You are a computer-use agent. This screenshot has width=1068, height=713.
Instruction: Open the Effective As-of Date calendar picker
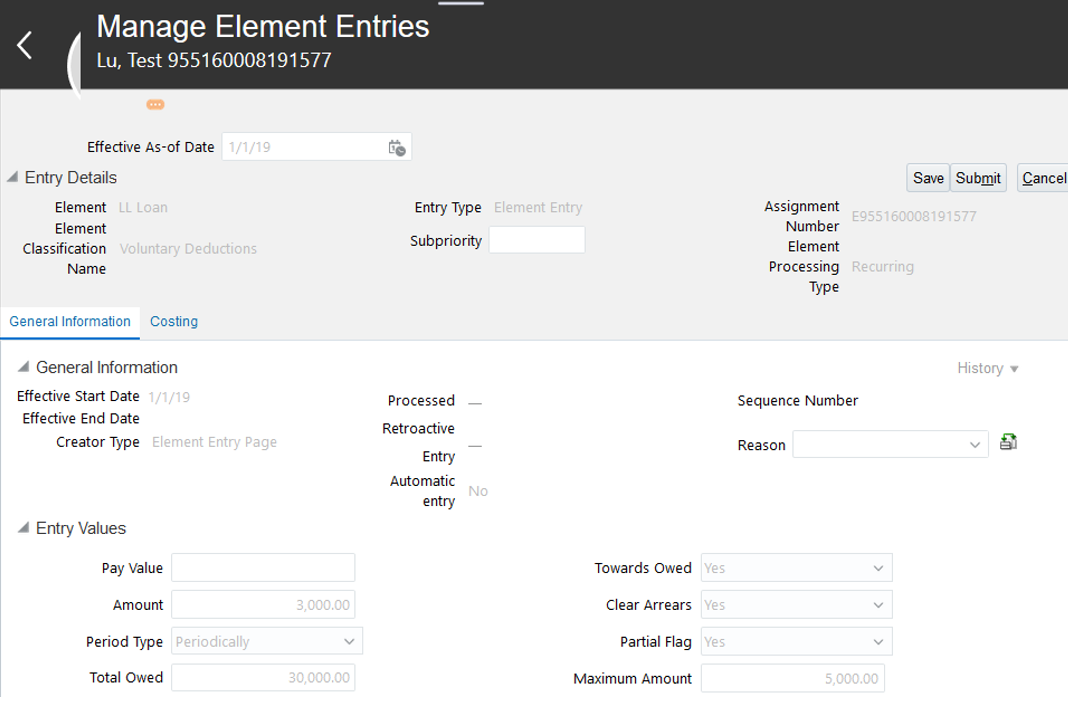coord(397,147)
